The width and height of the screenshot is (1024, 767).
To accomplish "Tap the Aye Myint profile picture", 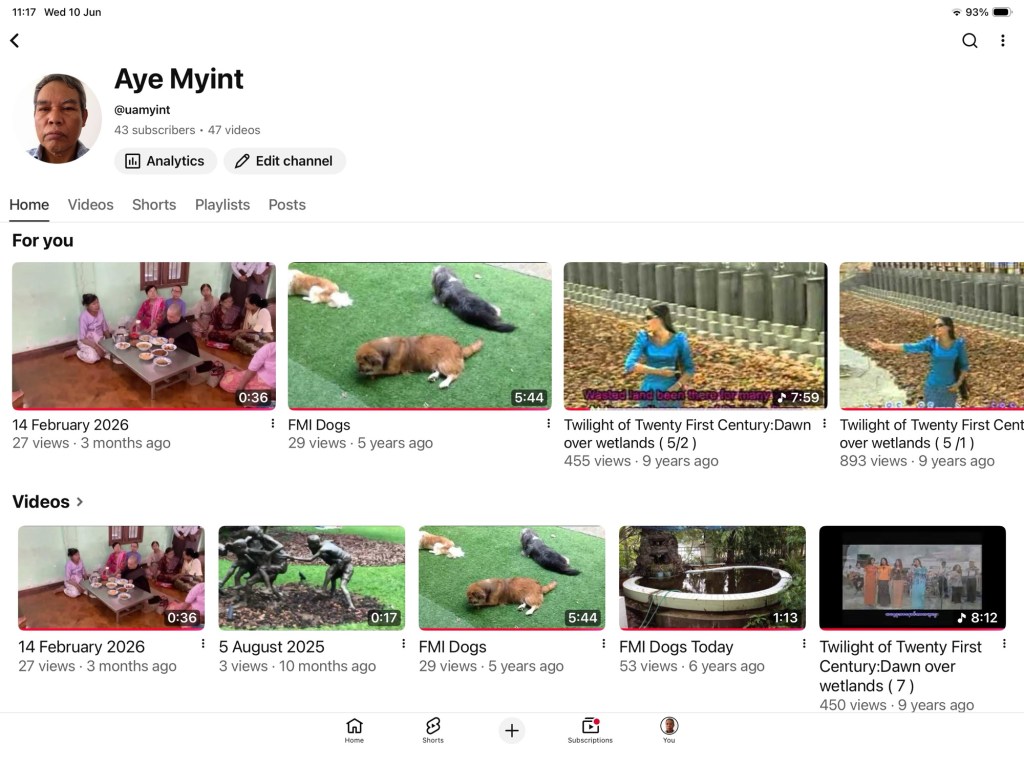I will click(59, 118).
